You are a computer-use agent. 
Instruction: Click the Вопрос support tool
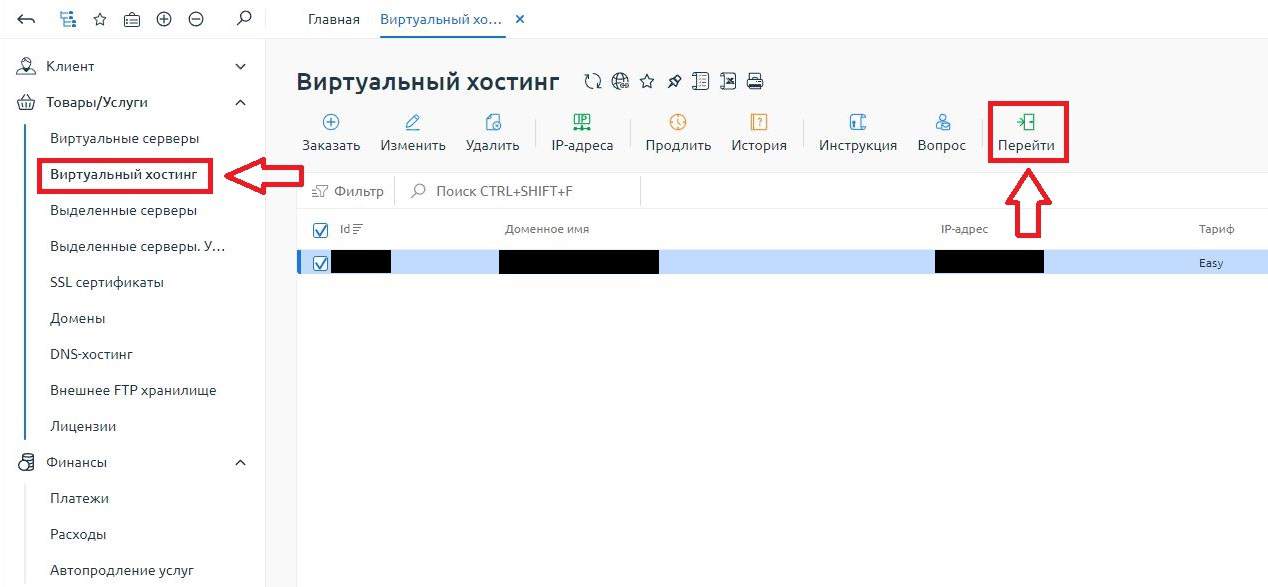942,133
